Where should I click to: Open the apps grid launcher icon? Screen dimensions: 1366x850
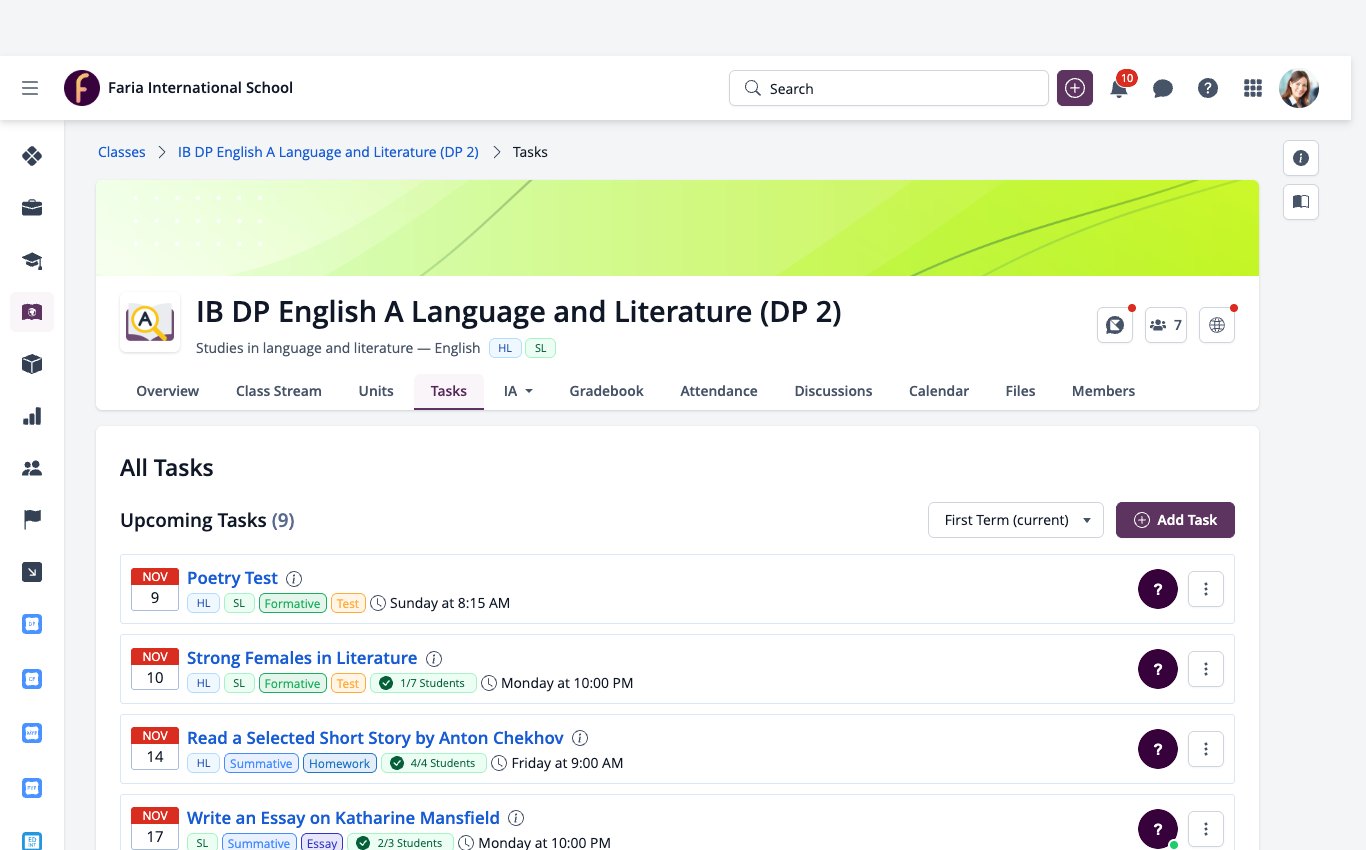pos(1252,88)
